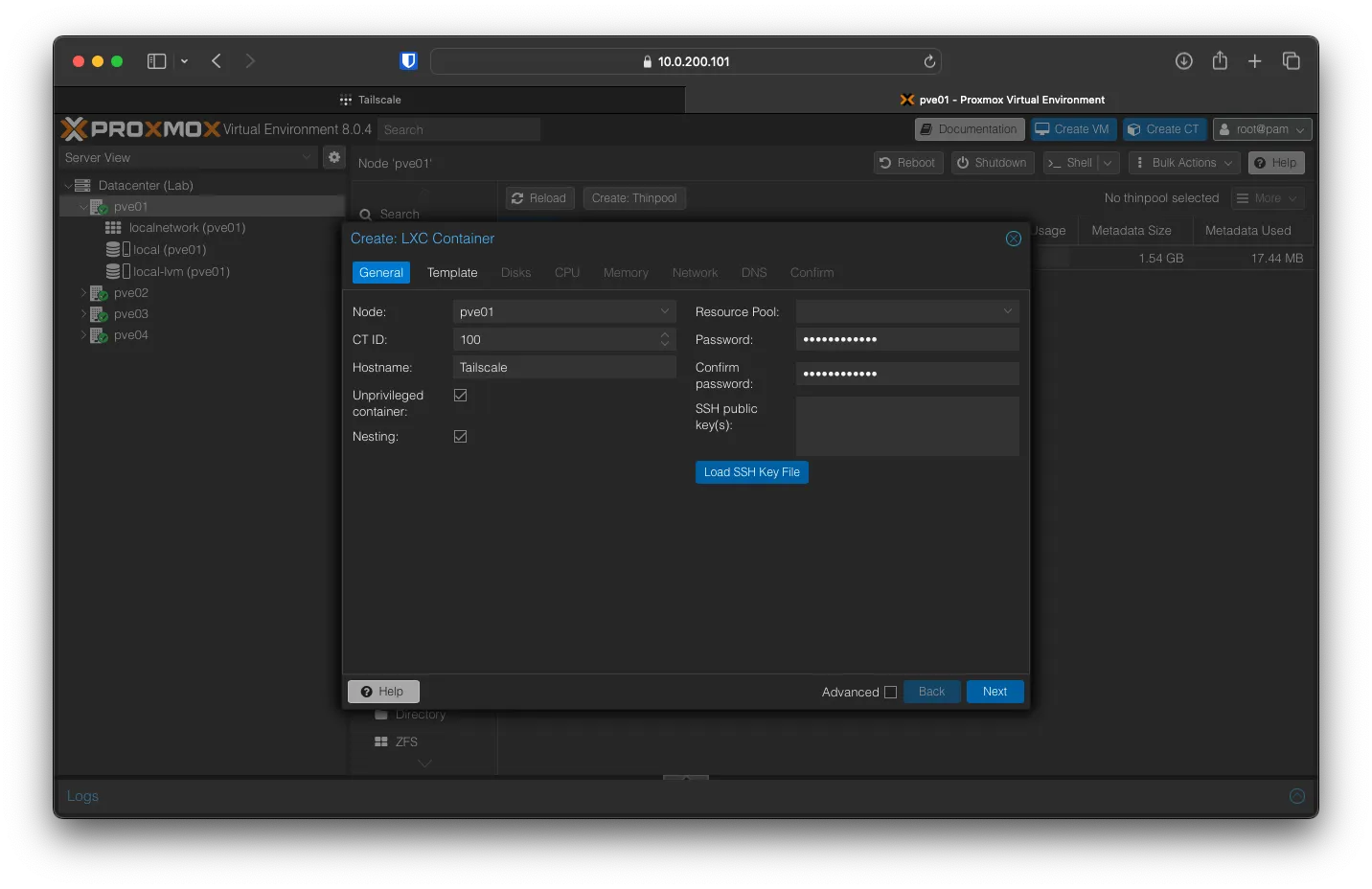1372x889 pixels.
Task: Toggle the Nesting checkbox
Action: point(460,436)
